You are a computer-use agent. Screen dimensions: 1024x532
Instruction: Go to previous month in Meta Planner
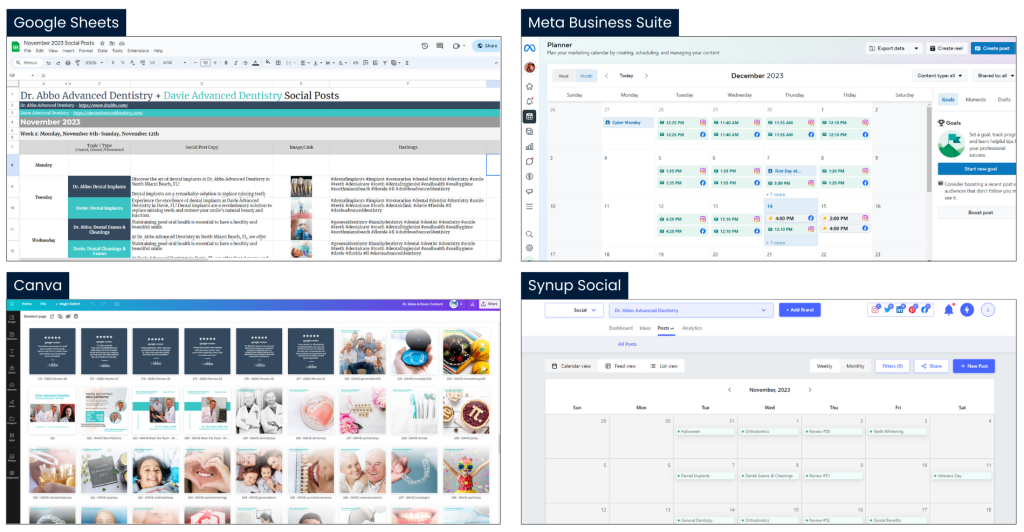[x=607, y=76]
